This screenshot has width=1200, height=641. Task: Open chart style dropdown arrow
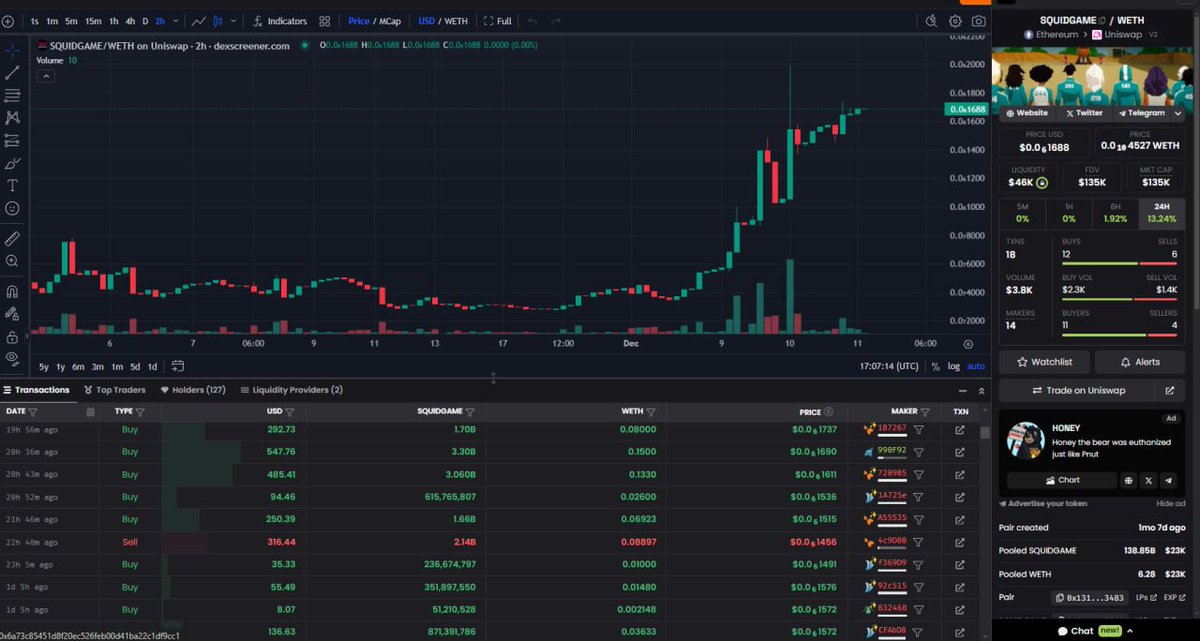[x=234, y=21]
